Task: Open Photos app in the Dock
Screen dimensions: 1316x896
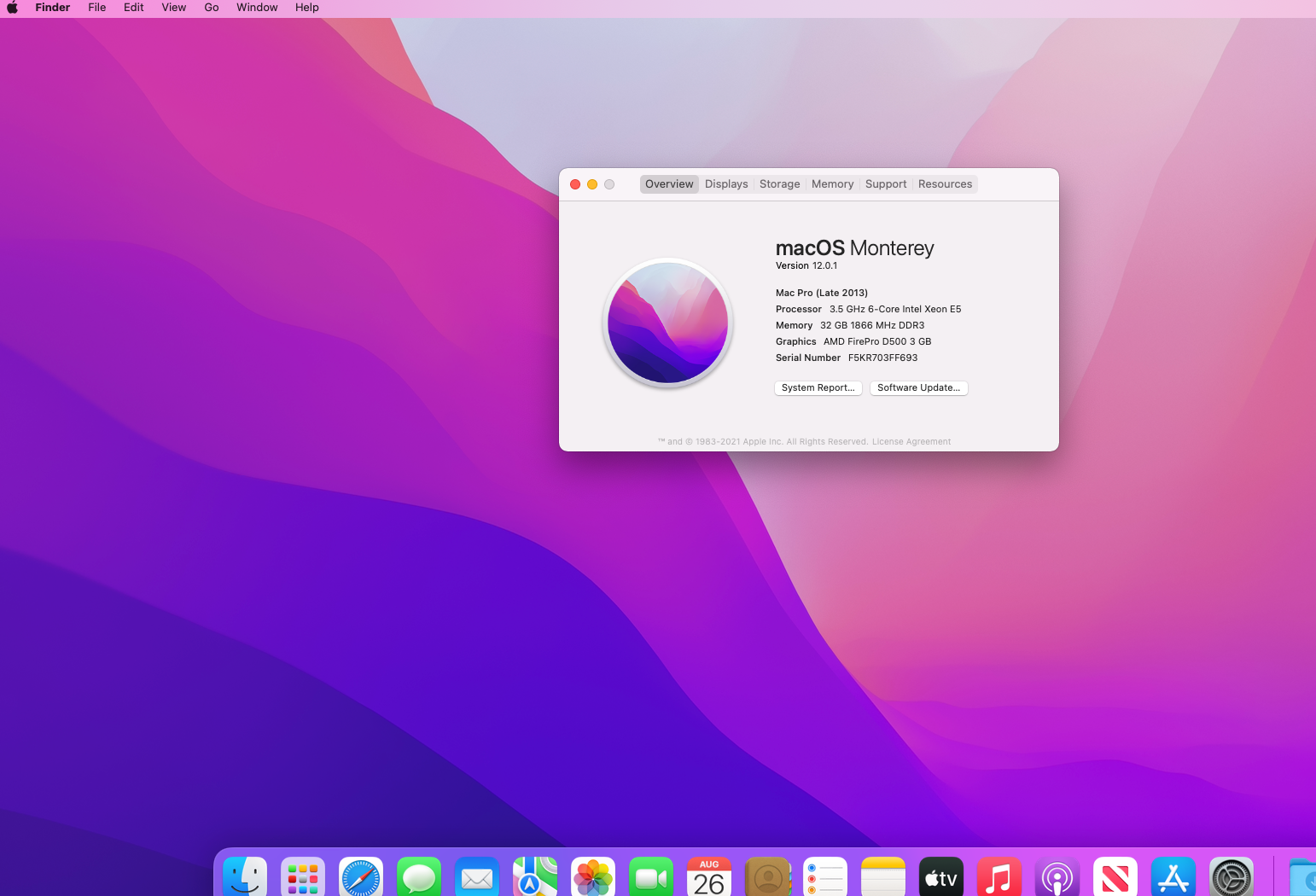Action: pyautogui.click(x=593, y=877)
